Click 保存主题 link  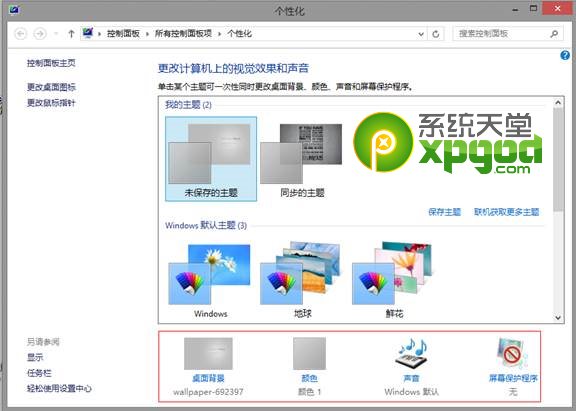click(444, 212)
